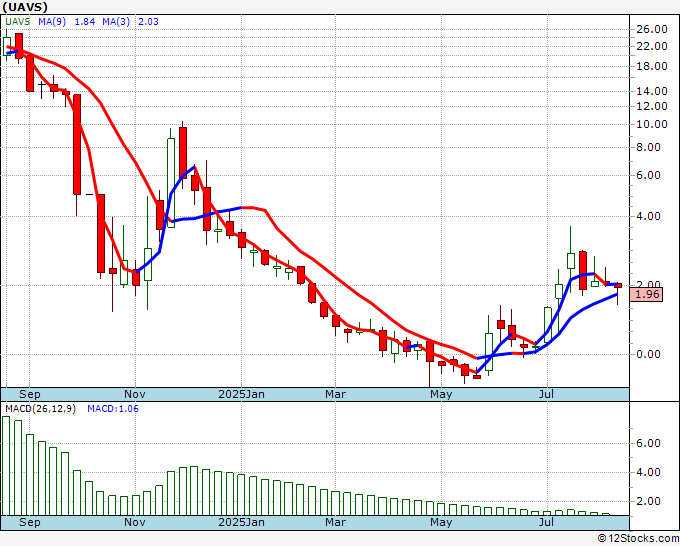The width and height of the screenshot is (680, 546).
Task: Click the MA(3) value 2.03
Action: click(148, 22)
